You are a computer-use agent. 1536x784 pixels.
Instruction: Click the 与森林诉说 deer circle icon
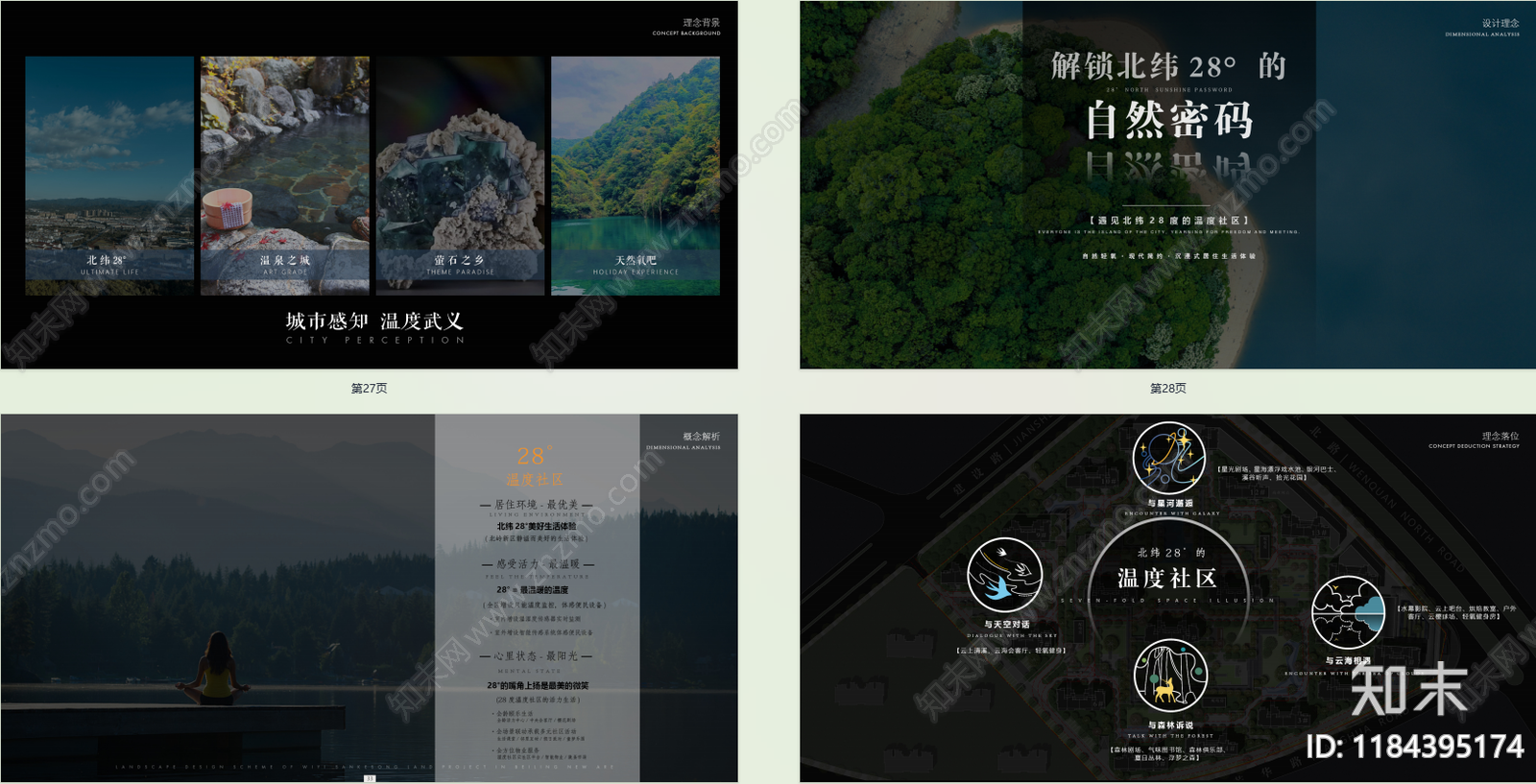1170,676
